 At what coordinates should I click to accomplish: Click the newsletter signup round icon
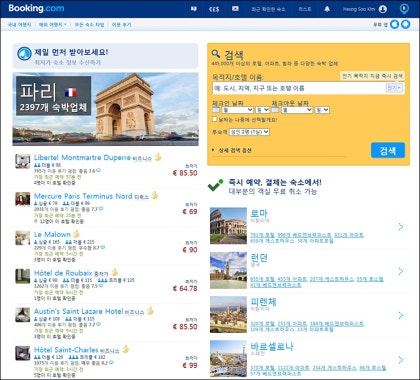(x=24, y=54)
